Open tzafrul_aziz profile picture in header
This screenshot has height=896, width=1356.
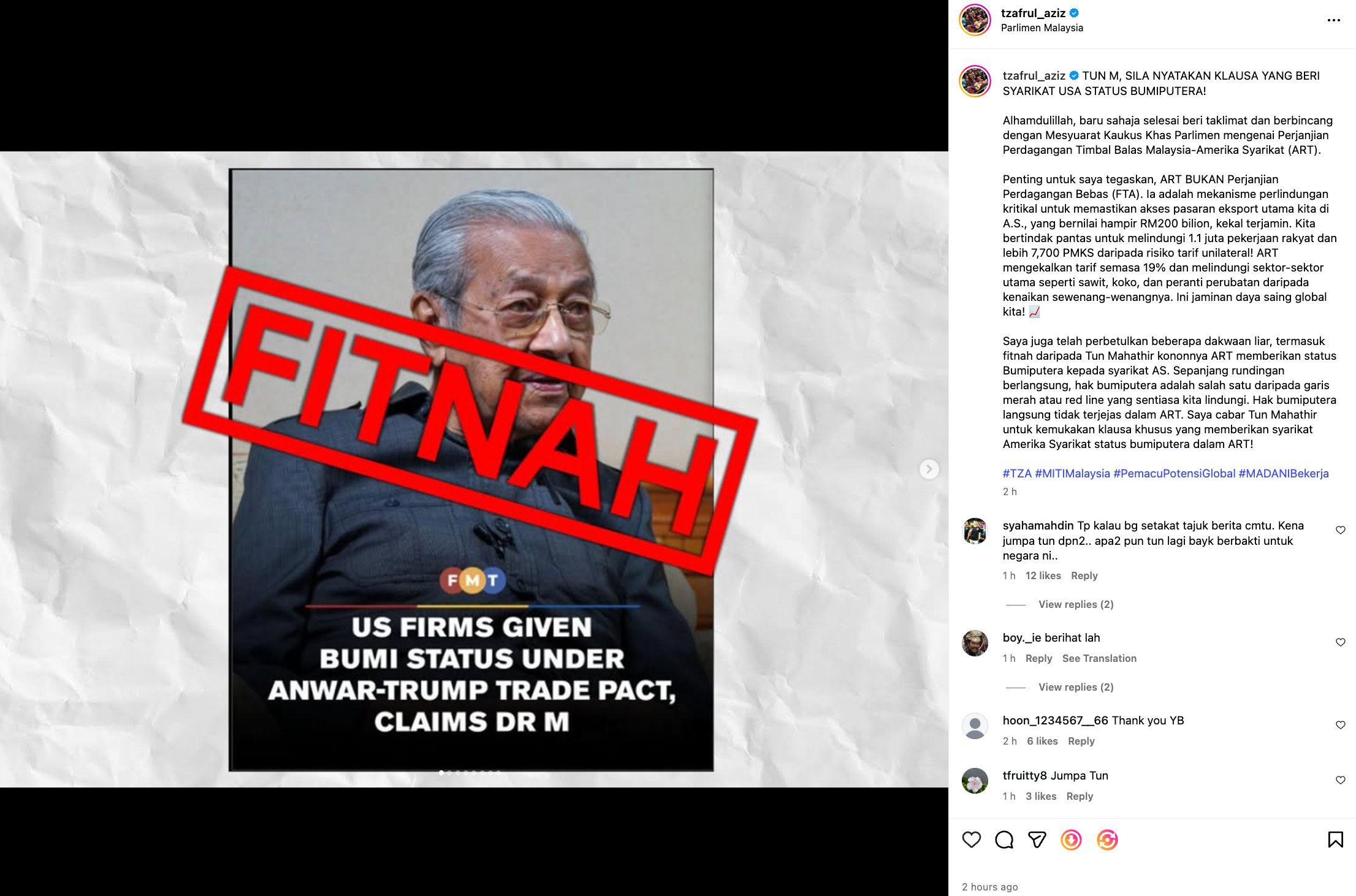tap(975, 20)
